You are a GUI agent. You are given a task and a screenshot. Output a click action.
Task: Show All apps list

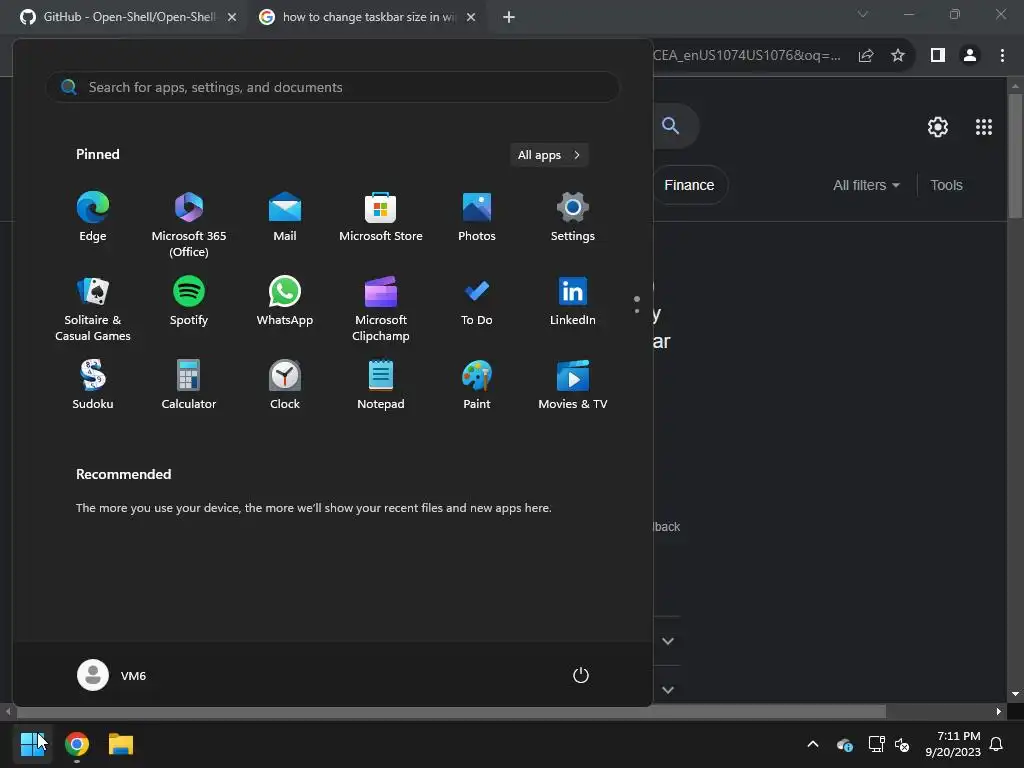549,155
